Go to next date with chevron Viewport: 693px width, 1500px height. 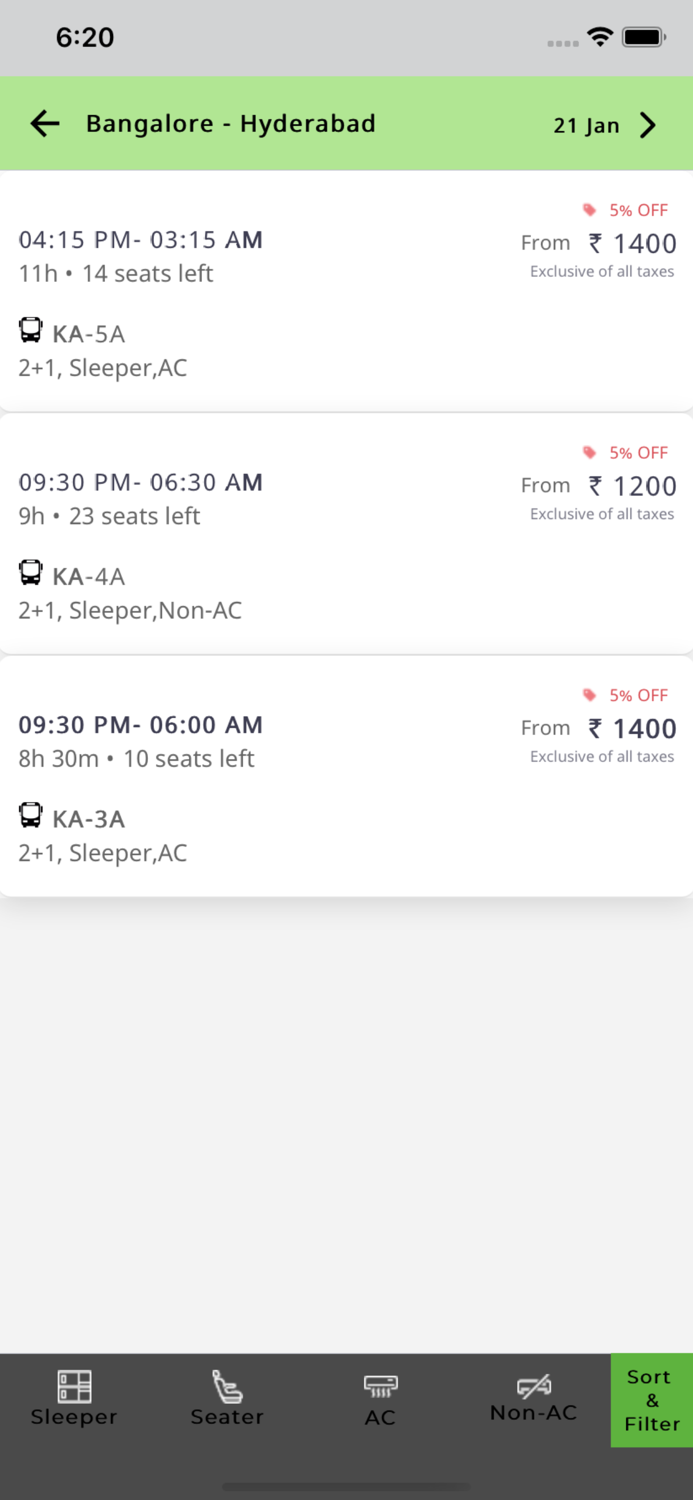coord(648,125)
